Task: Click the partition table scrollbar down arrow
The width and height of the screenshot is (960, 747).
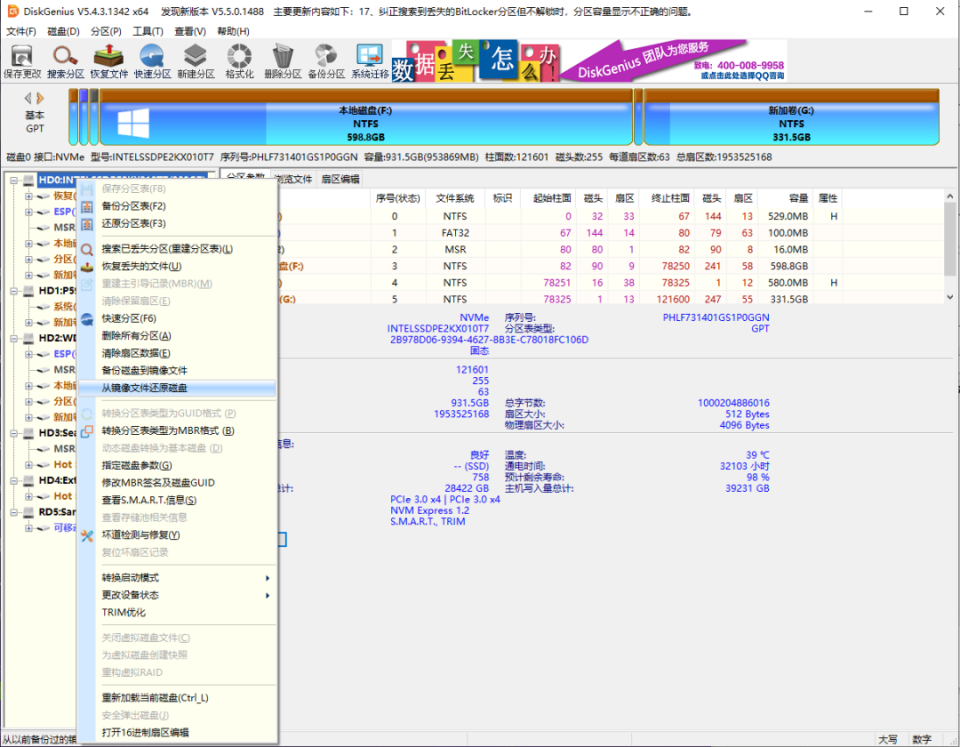Action: click(950, 297)
